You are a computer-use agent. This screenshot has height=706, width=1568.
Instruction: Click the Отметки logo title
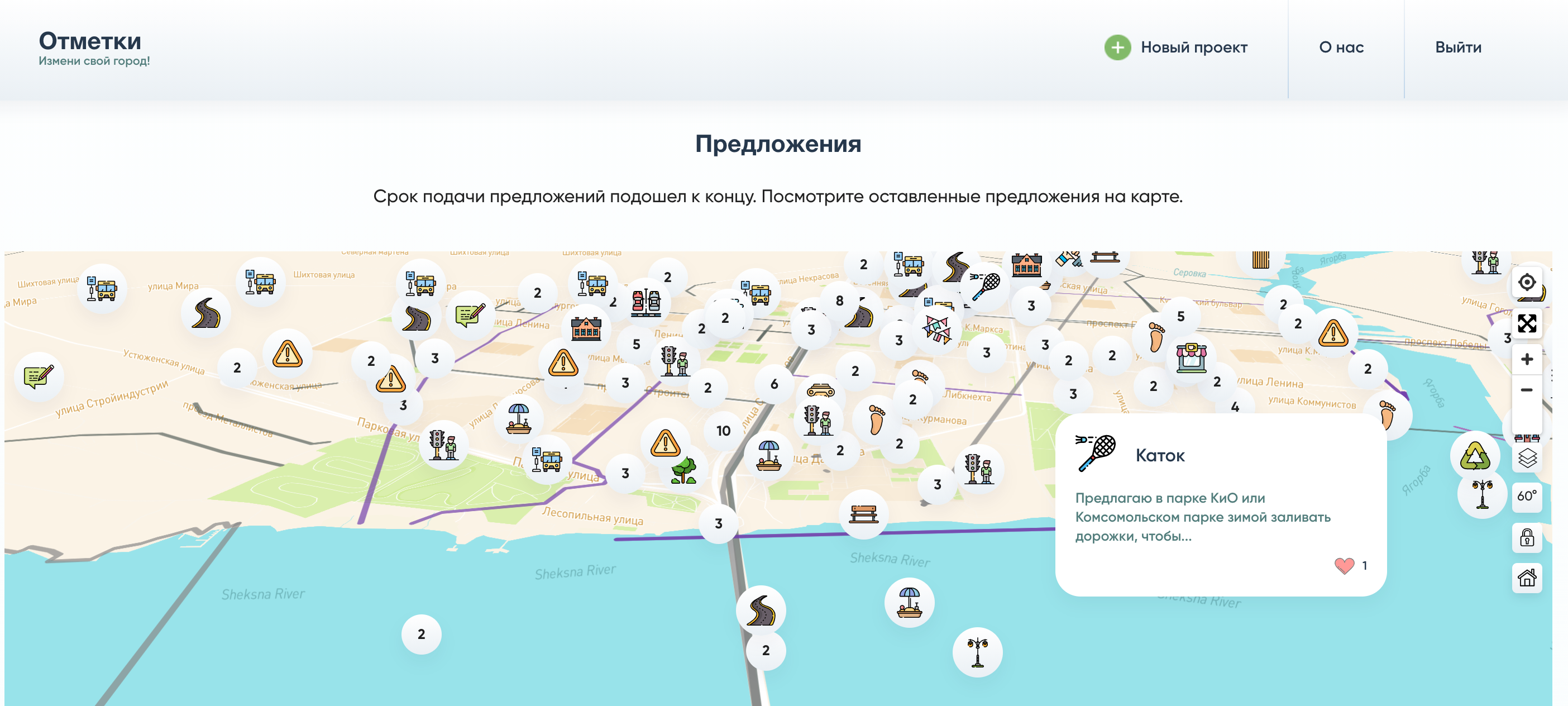click(x=90, y=41)
